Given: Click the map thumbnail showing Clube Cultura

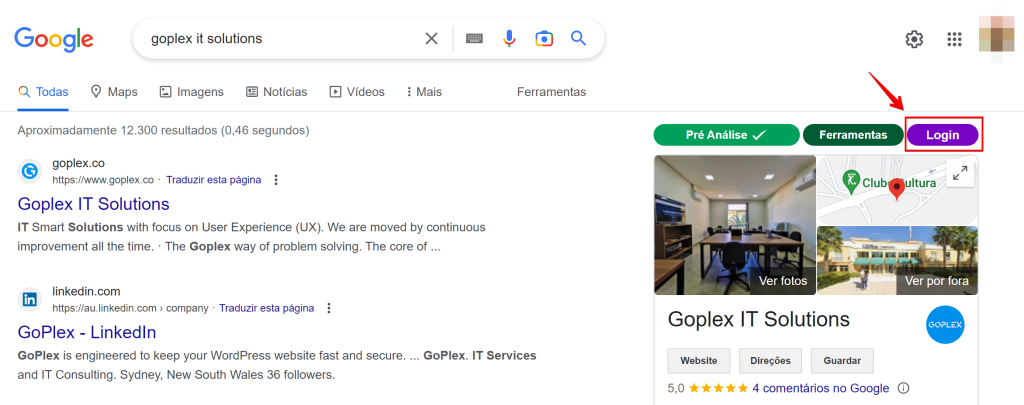Looking at the screenshot, I should click(x=897, y=189).
